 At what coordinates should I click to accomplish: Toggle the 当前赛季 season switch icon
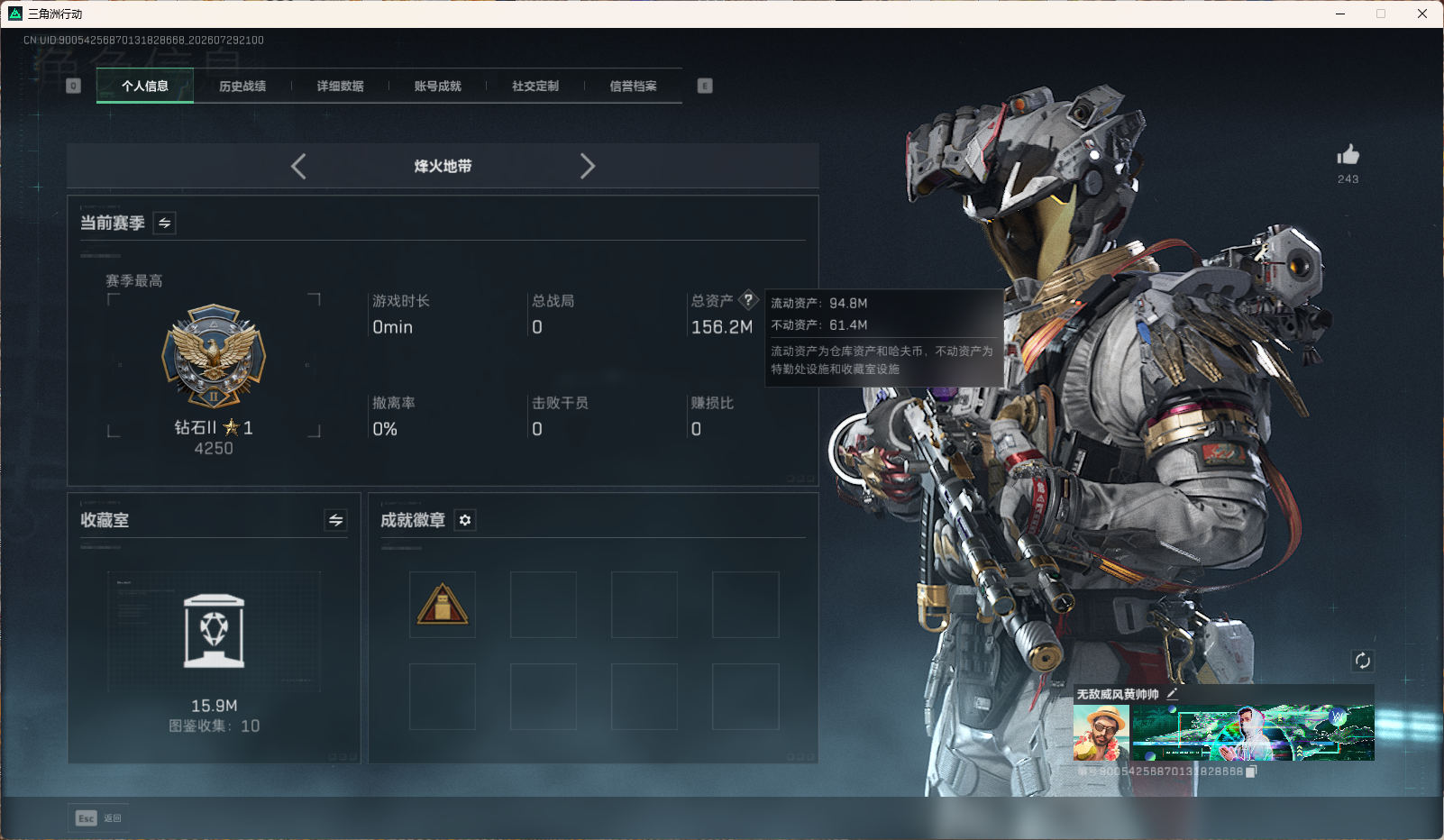(x=165, y=223)
